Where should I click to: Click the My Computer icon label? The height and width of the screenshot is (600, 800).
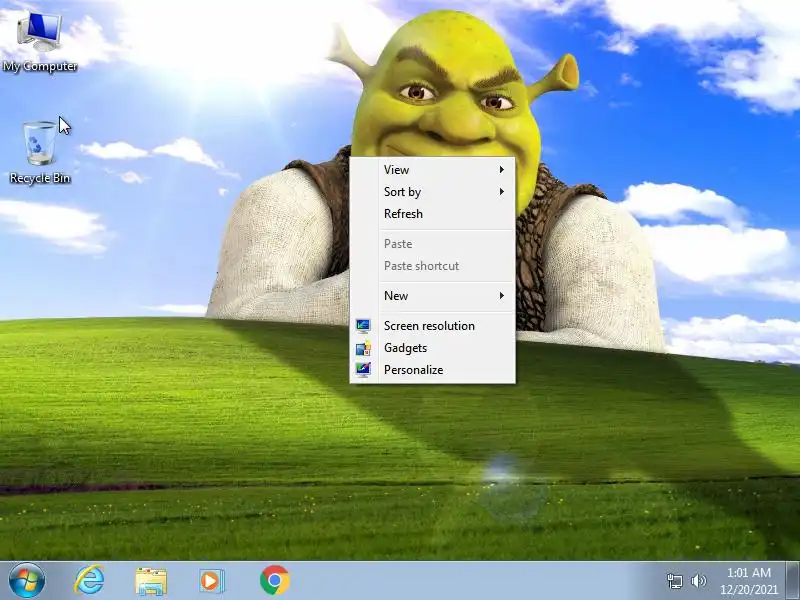tap(40, 66)
